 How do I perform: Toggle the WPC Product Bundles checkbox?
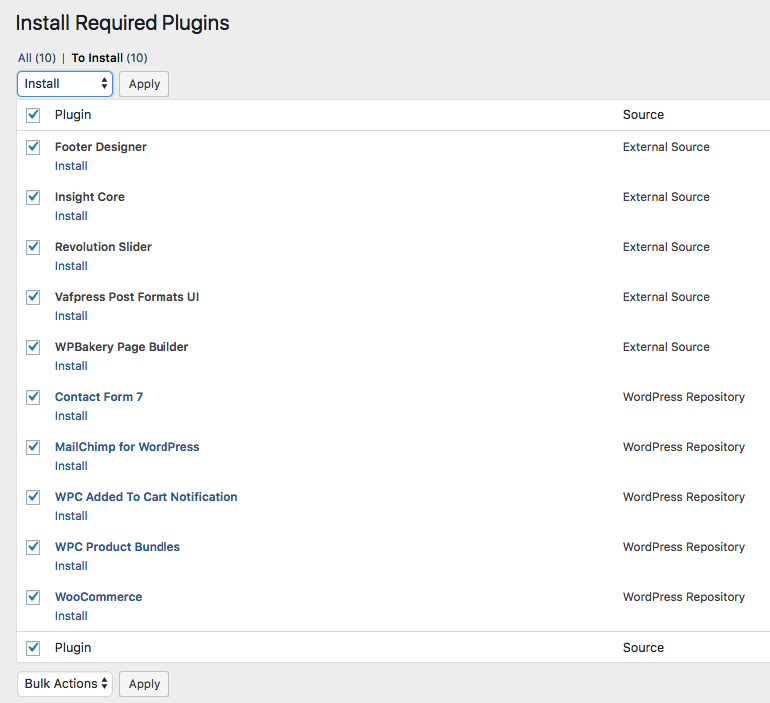tap(33, 548)
